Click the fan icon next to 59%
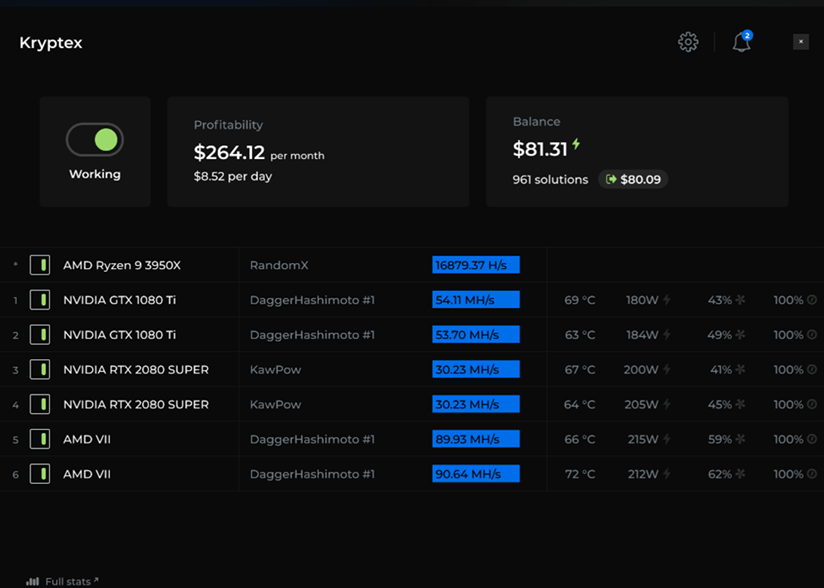Screen dimensions: 824x588 coord(740,439)
